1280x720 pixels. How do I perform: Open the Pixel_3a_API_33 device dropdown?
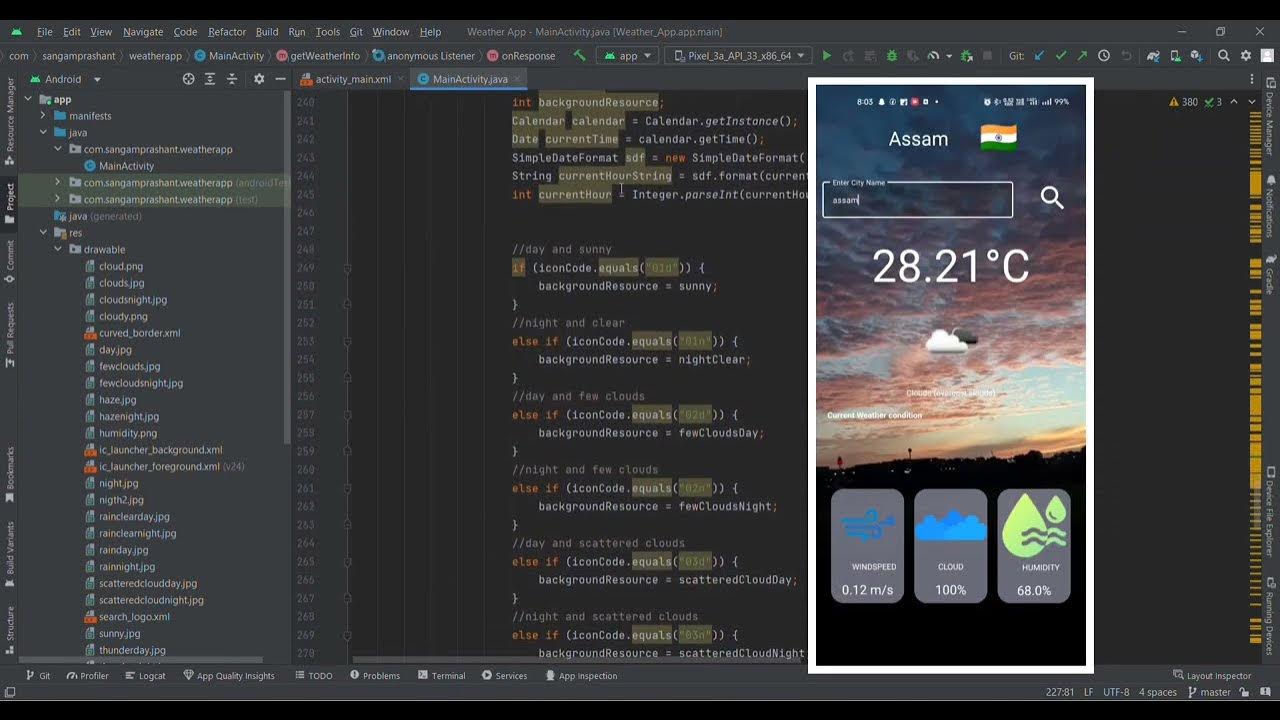pos(738,56)
